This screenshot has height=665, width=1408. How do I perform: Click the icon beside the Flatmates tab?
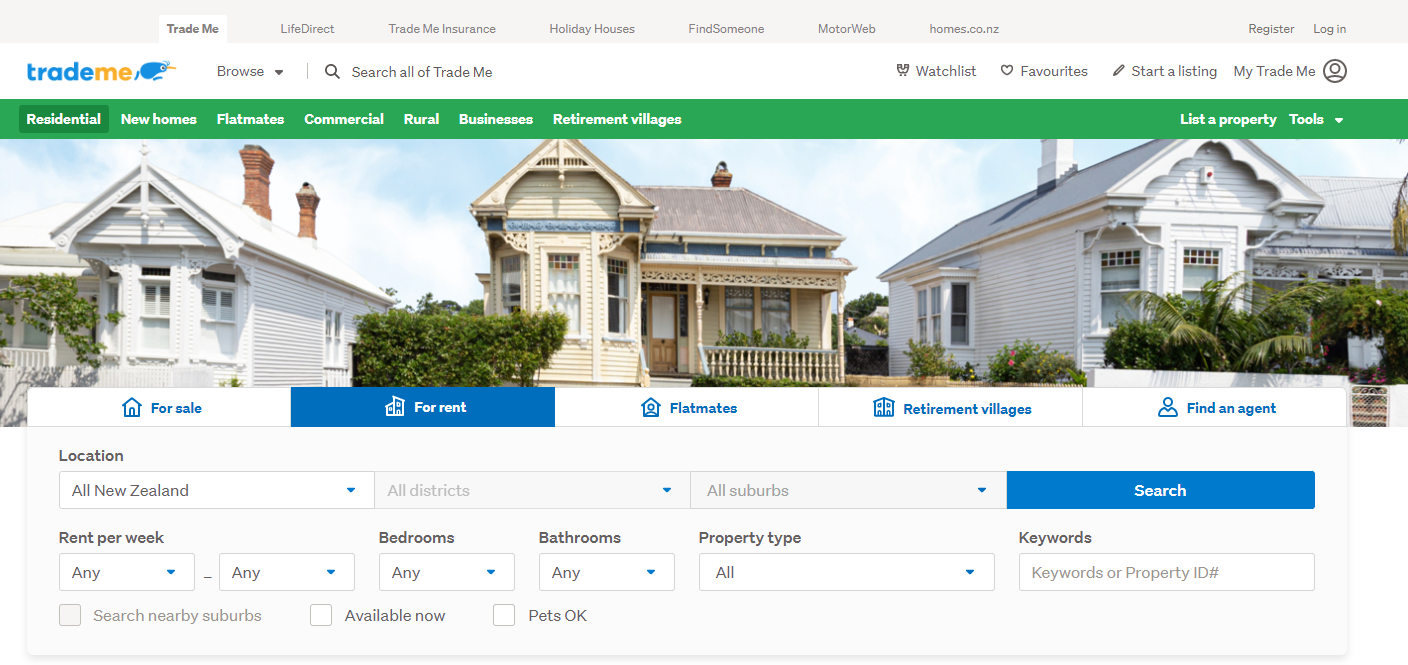pyautogui.click(x=651, y=407)
